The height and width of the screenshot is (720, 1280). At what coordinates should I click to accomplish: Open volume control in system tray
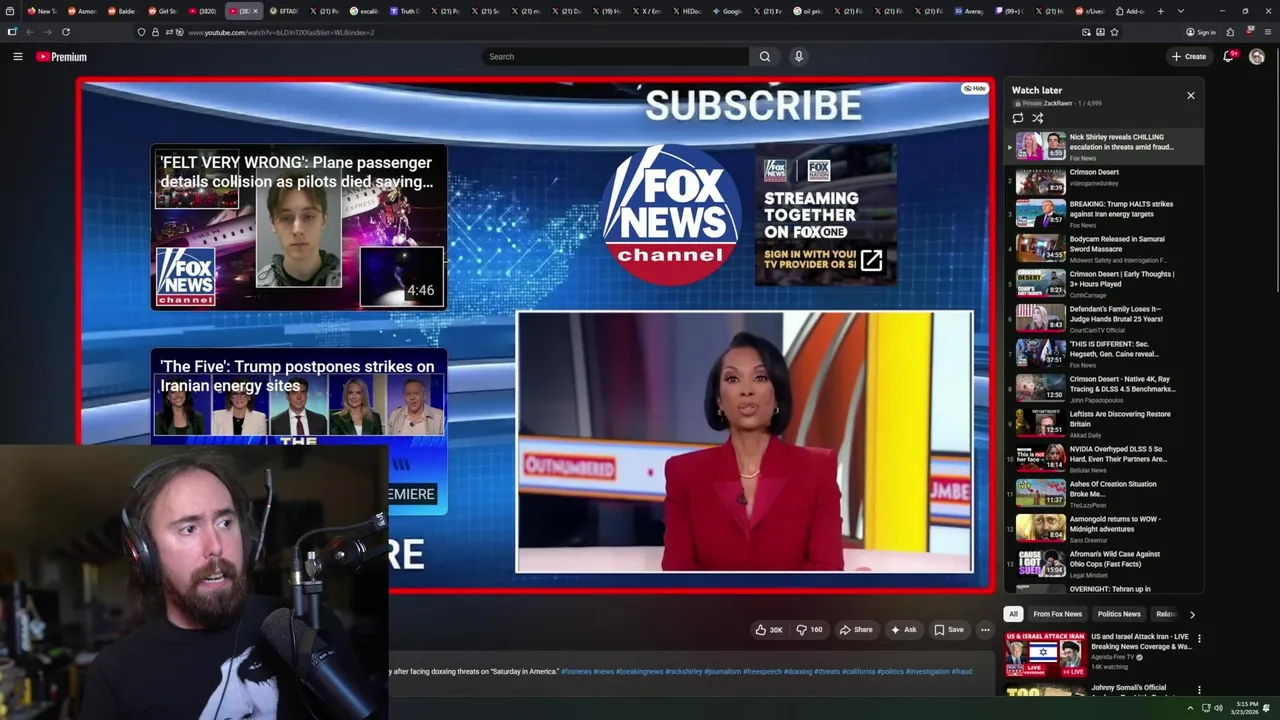[1219, 708]
